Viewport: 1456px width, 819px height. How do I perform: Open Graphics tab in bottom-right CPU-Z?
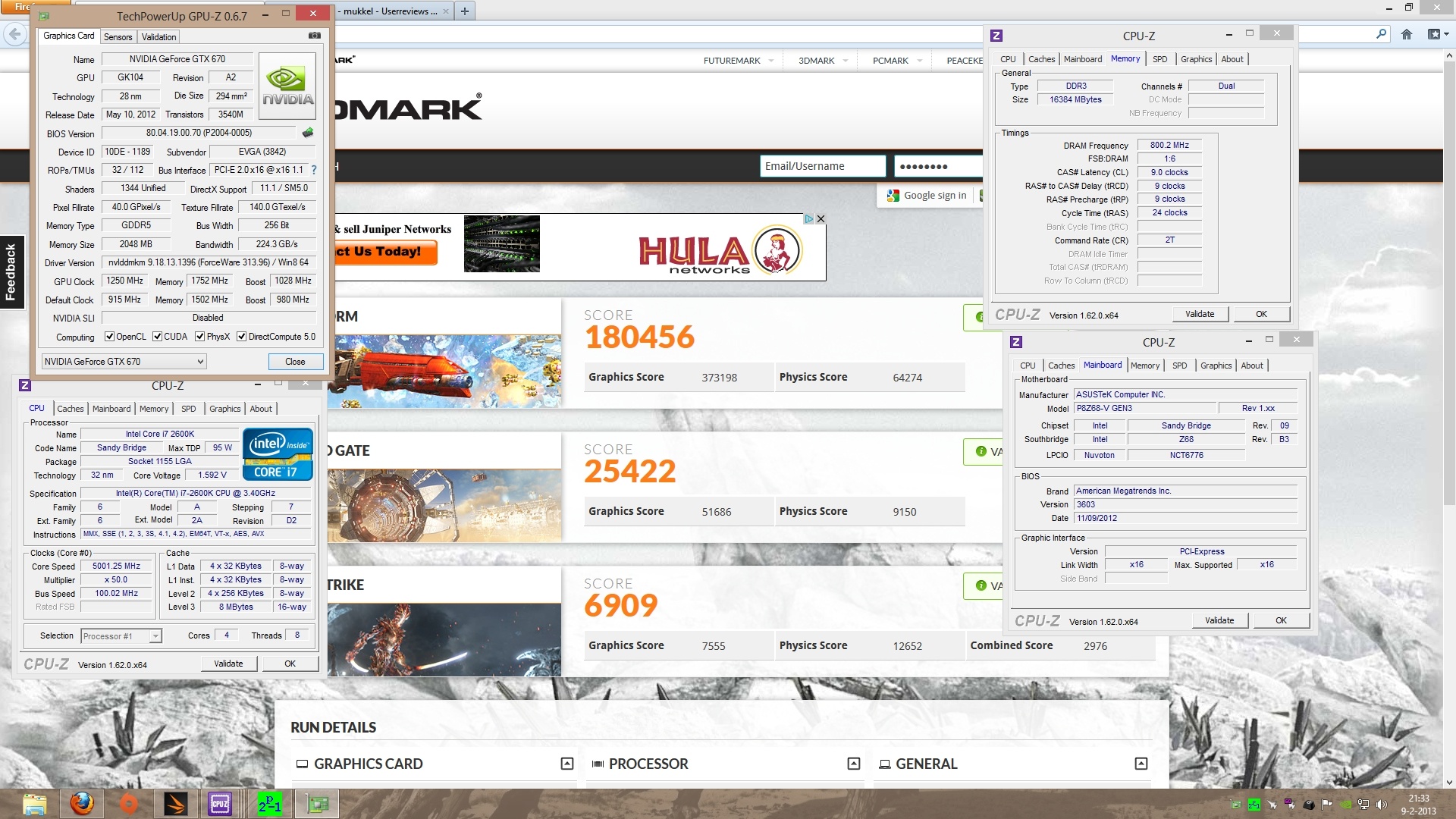click(x=1216, y=366)
